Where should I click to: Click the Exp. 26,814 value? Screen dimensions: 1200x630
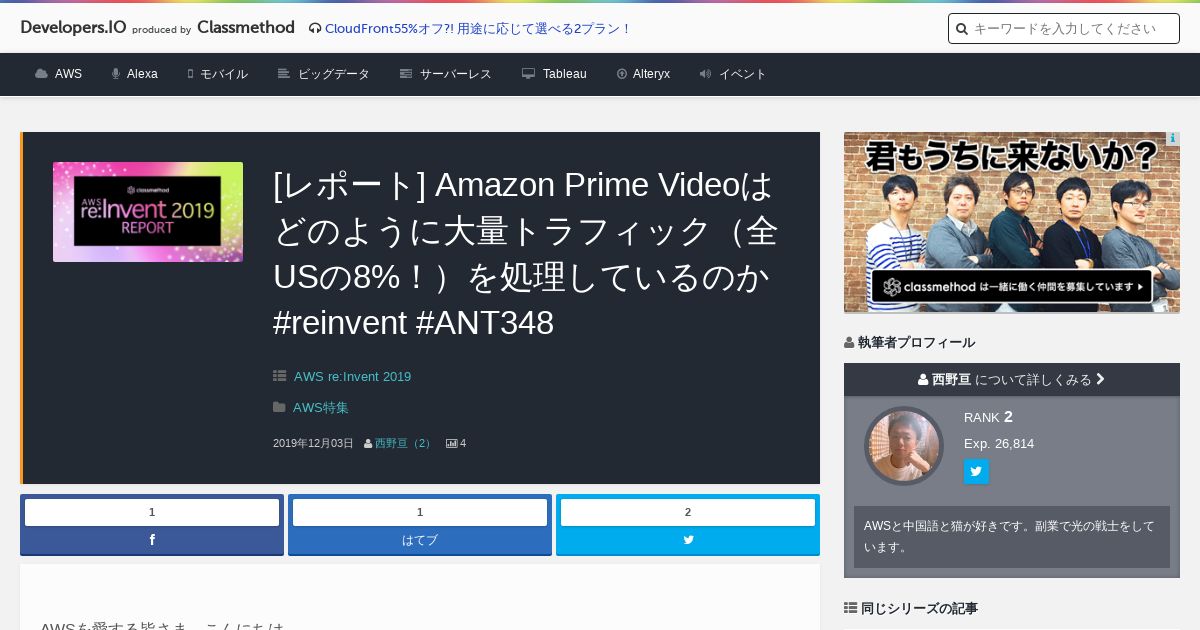click(999, 443)
